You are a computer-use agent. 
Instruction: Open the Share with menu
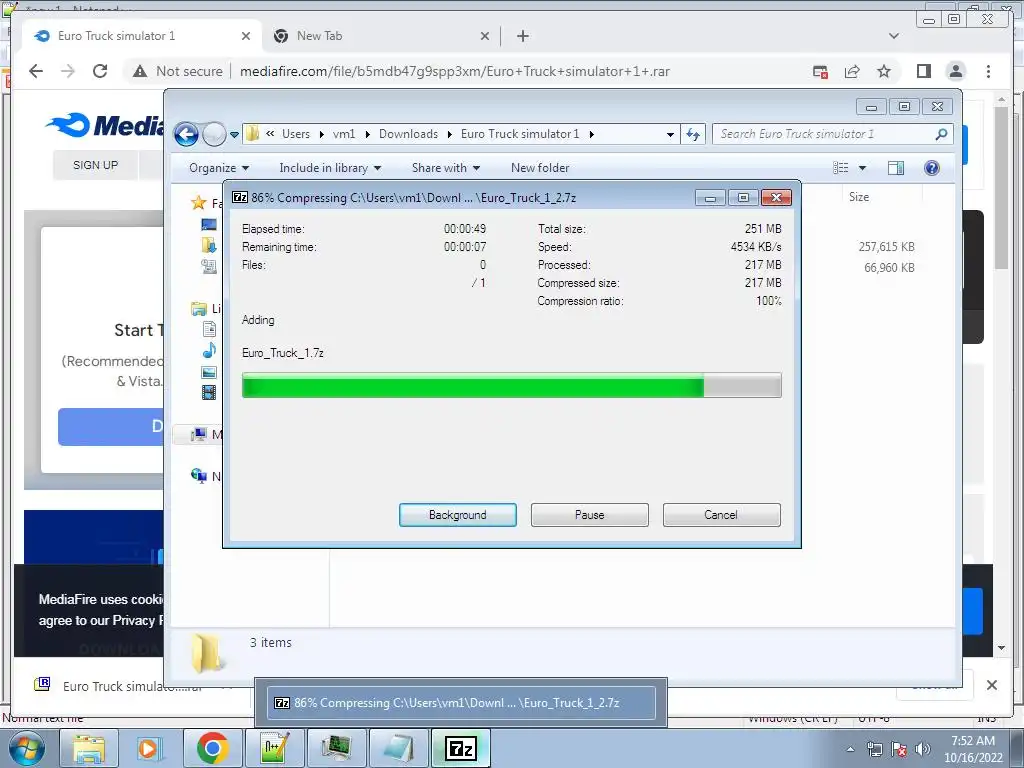point(445,168)
